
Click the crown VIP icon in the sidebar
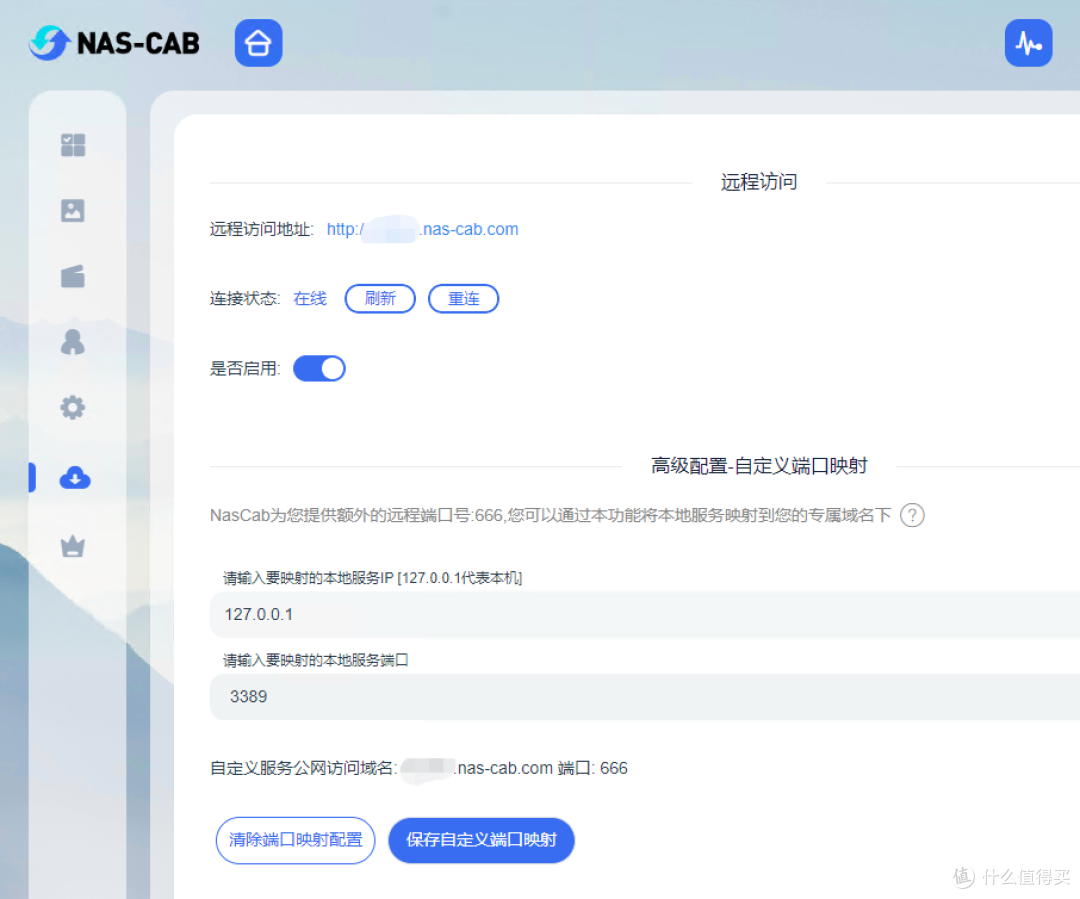point(72,547)
